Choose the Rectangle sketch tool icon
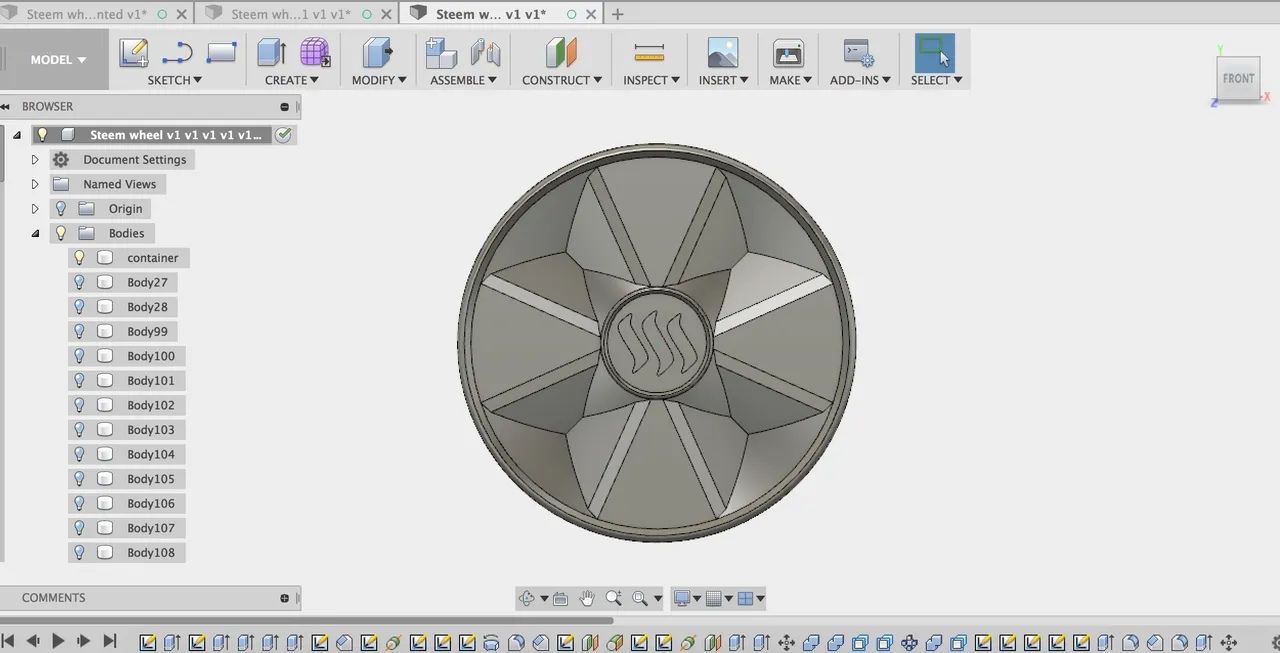 click(x=221, y=53)
